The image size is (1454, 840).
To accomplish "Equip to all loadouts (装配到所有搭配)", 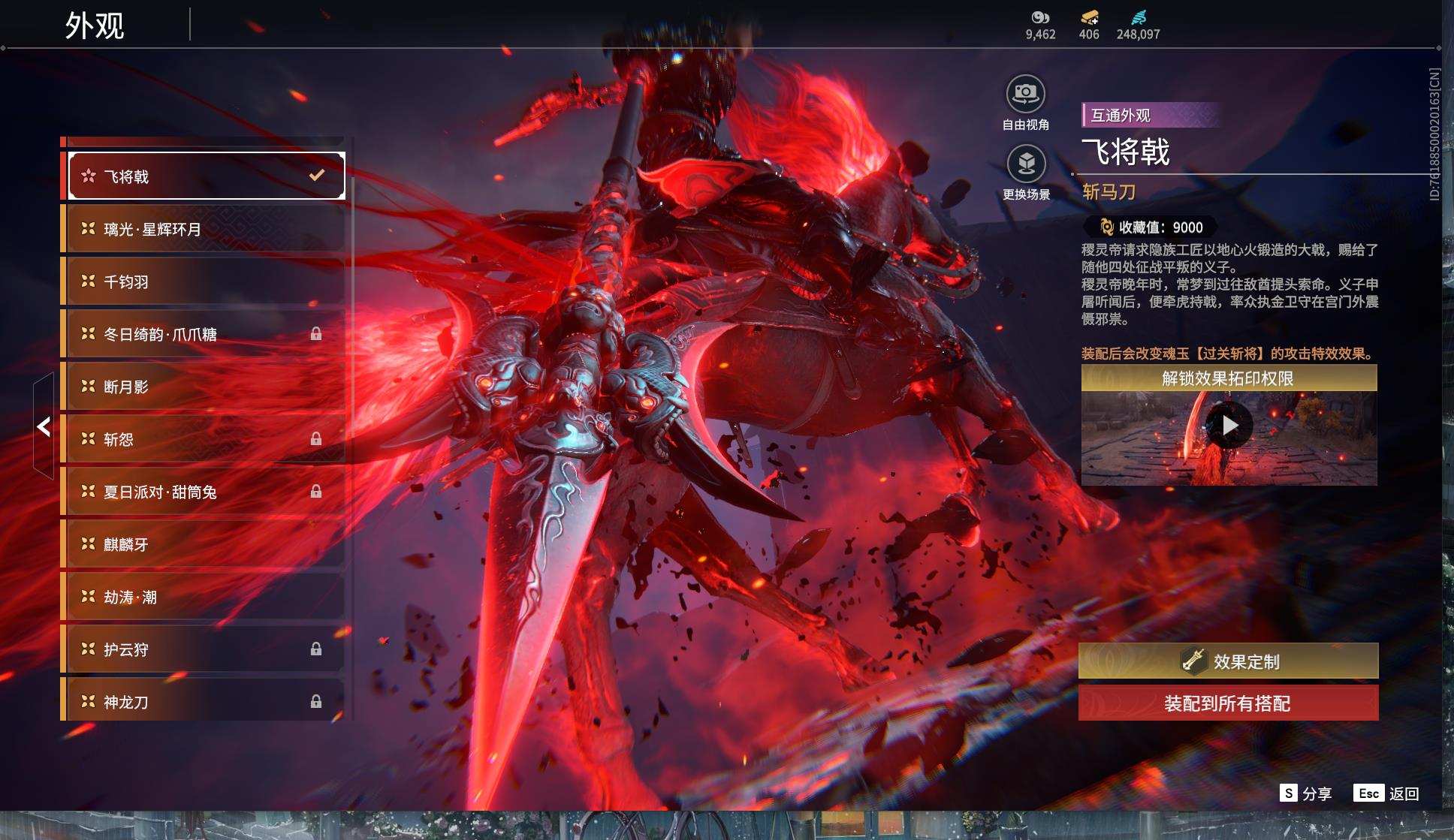I will [x=1229, y=703].
